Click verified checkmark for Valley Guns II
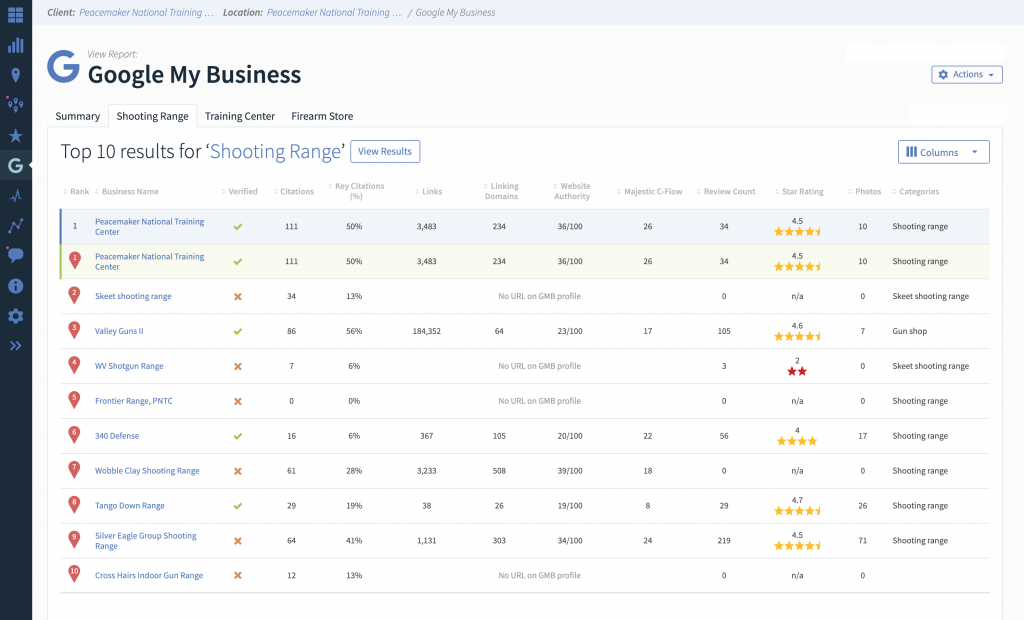1024x620 pixels. 238,331
